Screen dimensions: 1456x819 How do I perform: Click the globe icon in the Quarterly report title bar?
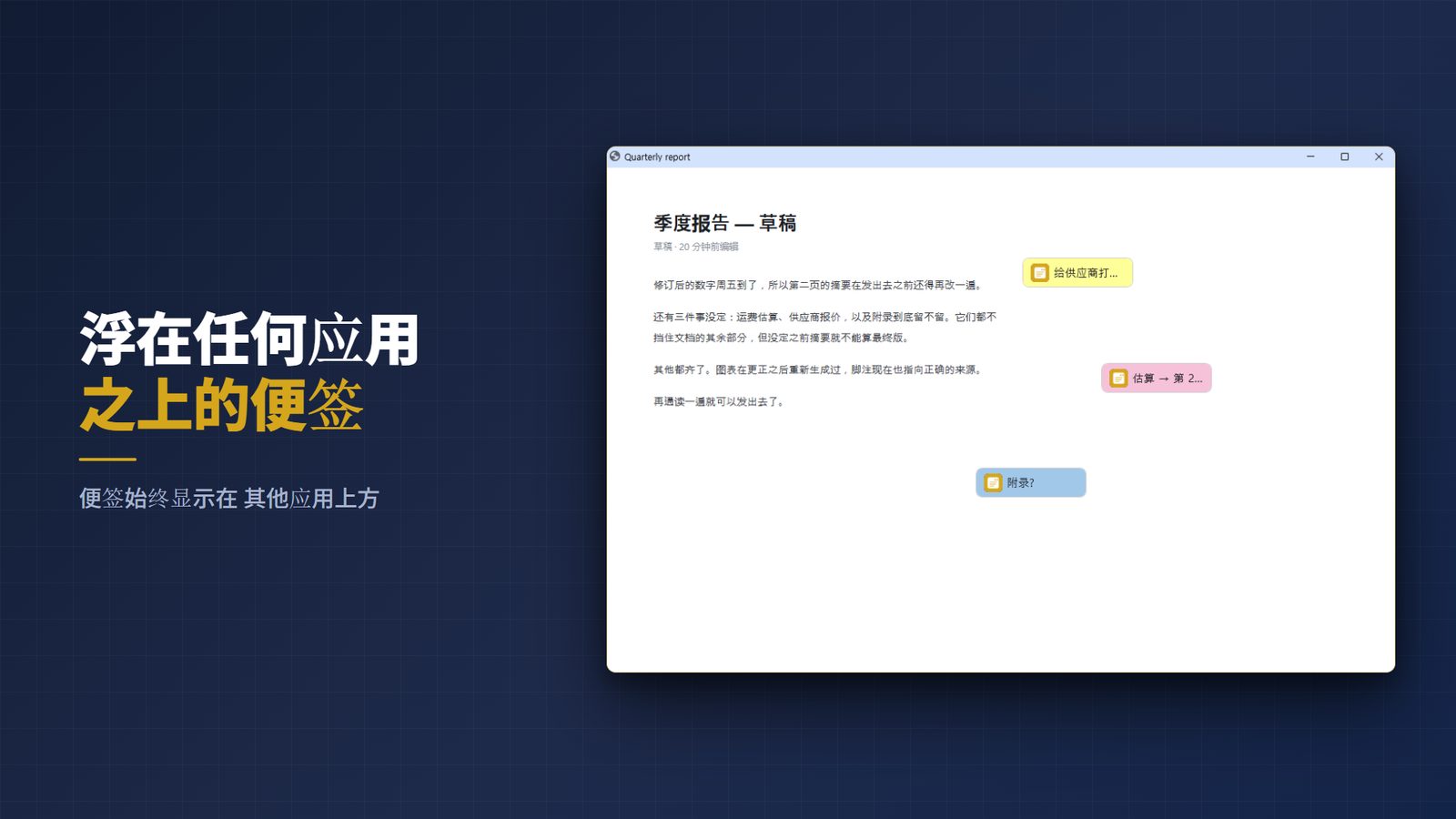[x=615, y=157]
